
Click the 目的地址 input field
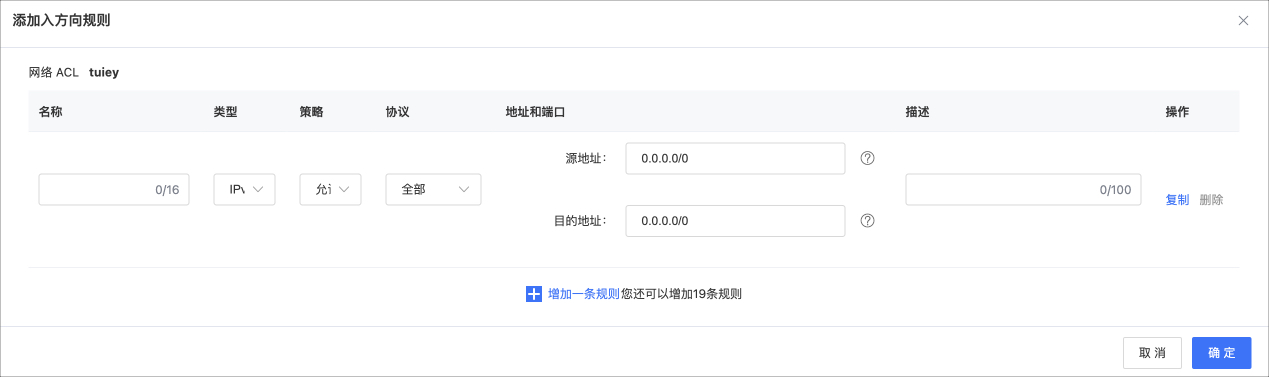coord(735,220)
